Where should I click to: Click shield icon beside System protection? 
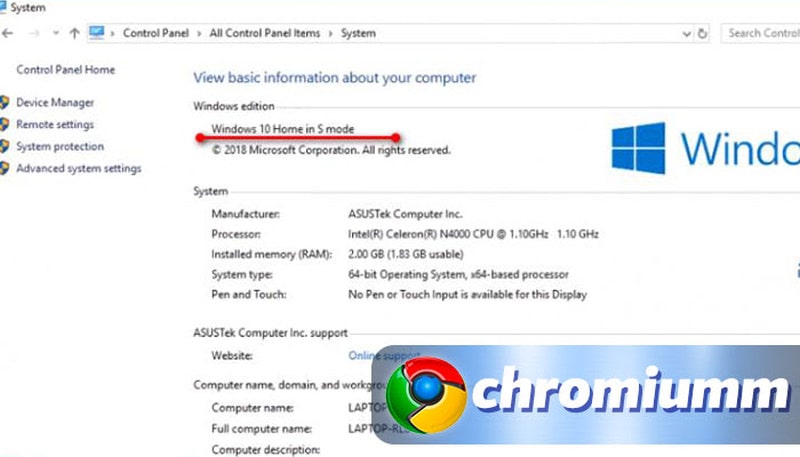tap(5, 146)
